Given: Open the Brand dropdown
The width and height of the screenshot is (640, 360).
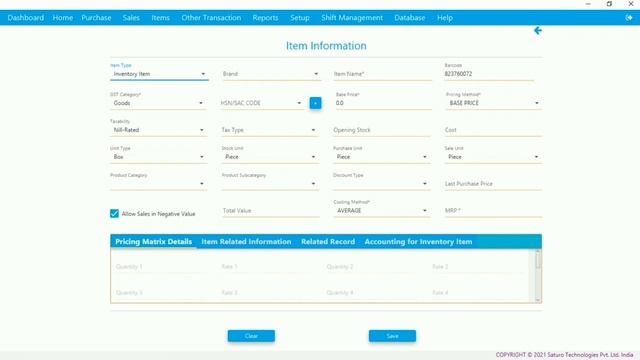Looking at the screenshot, I should (x=271, y=74).
